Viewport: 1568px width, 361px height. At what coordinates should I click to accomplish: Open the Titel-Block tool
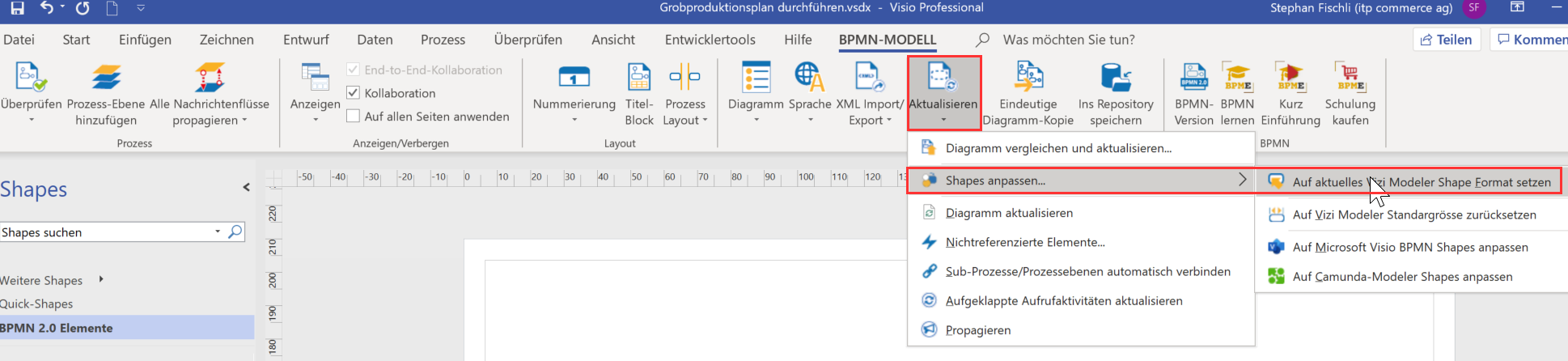point(639,77)
